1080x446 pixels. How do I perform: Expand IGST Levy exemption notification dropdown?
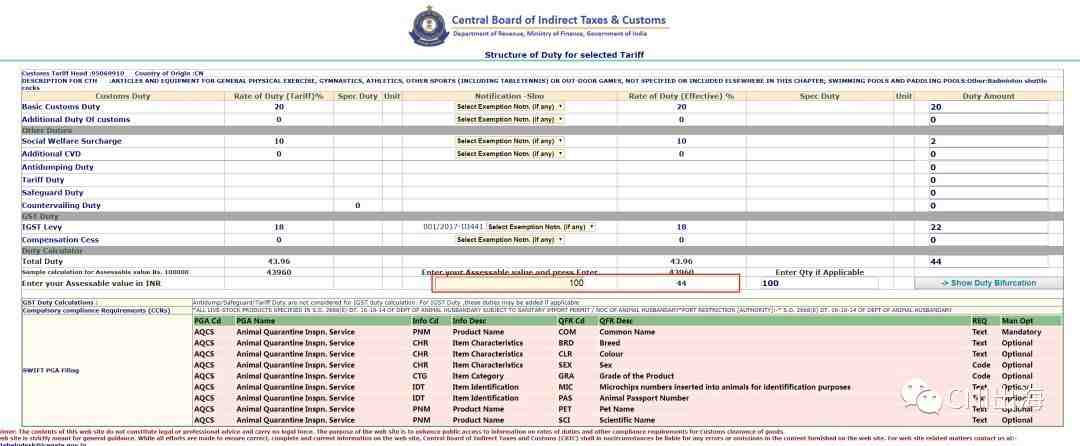[541, 227]
